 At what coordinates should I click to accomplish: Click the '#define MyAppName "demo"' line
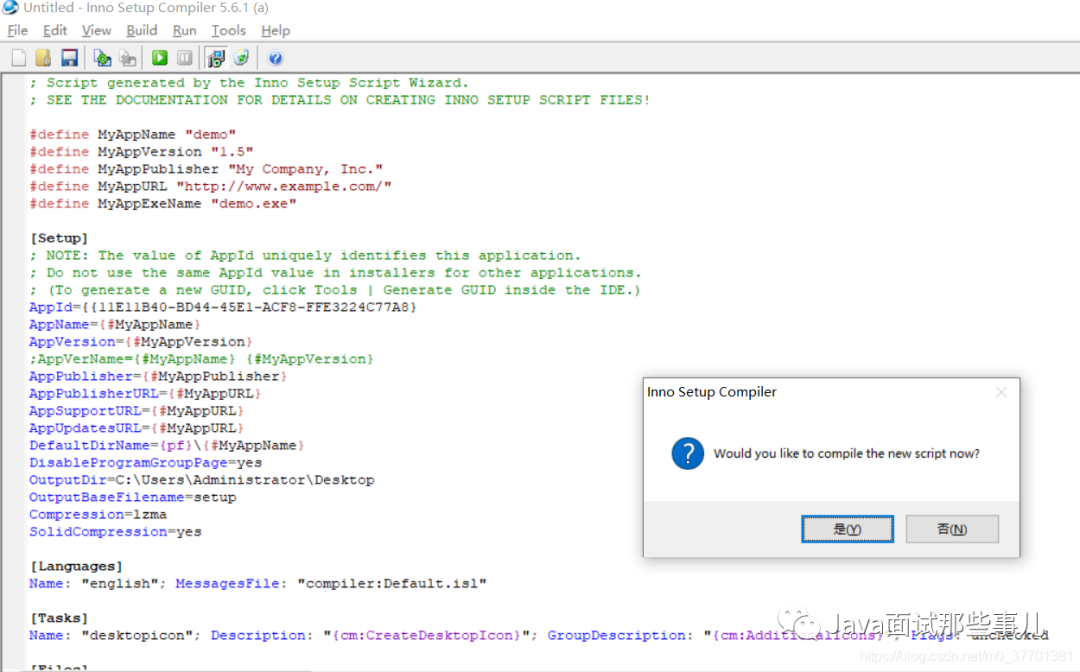132,134
